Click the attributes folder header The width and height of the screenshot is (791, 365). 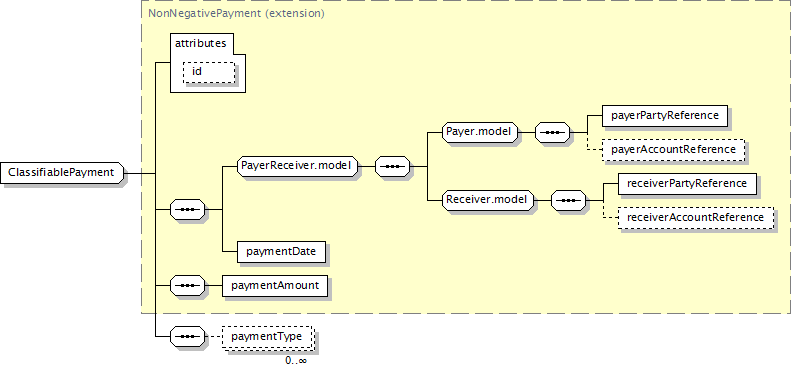click(x=200, y=43)
